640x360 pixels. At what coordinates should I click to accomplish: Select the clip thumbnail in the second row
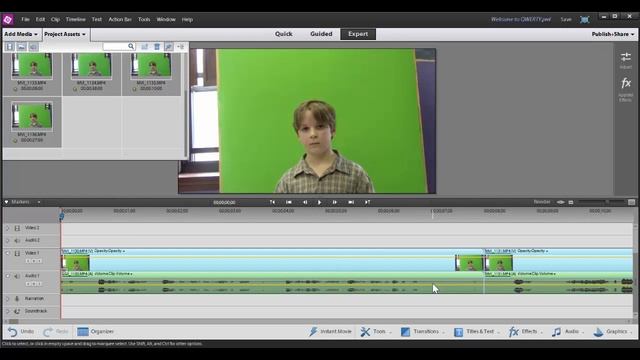coord(32,116)
